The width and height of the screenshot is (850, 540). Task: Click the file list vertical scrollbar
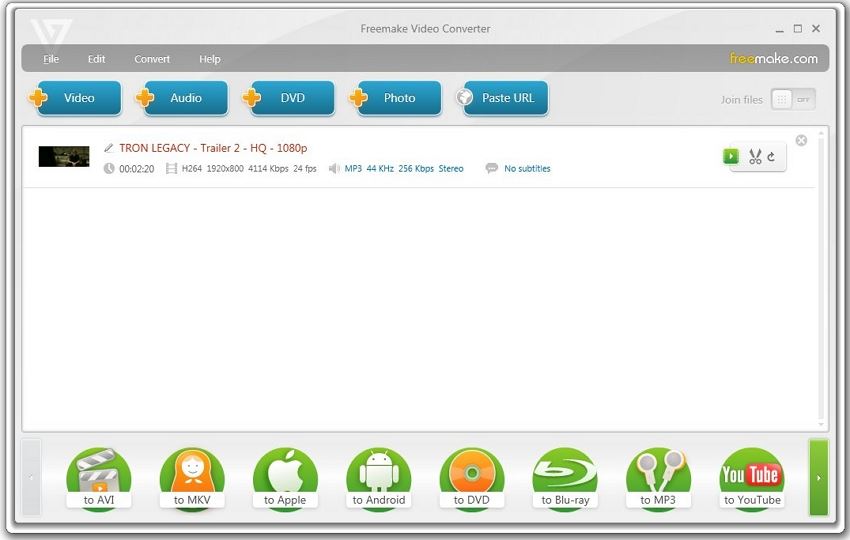[x=821, y=279]
